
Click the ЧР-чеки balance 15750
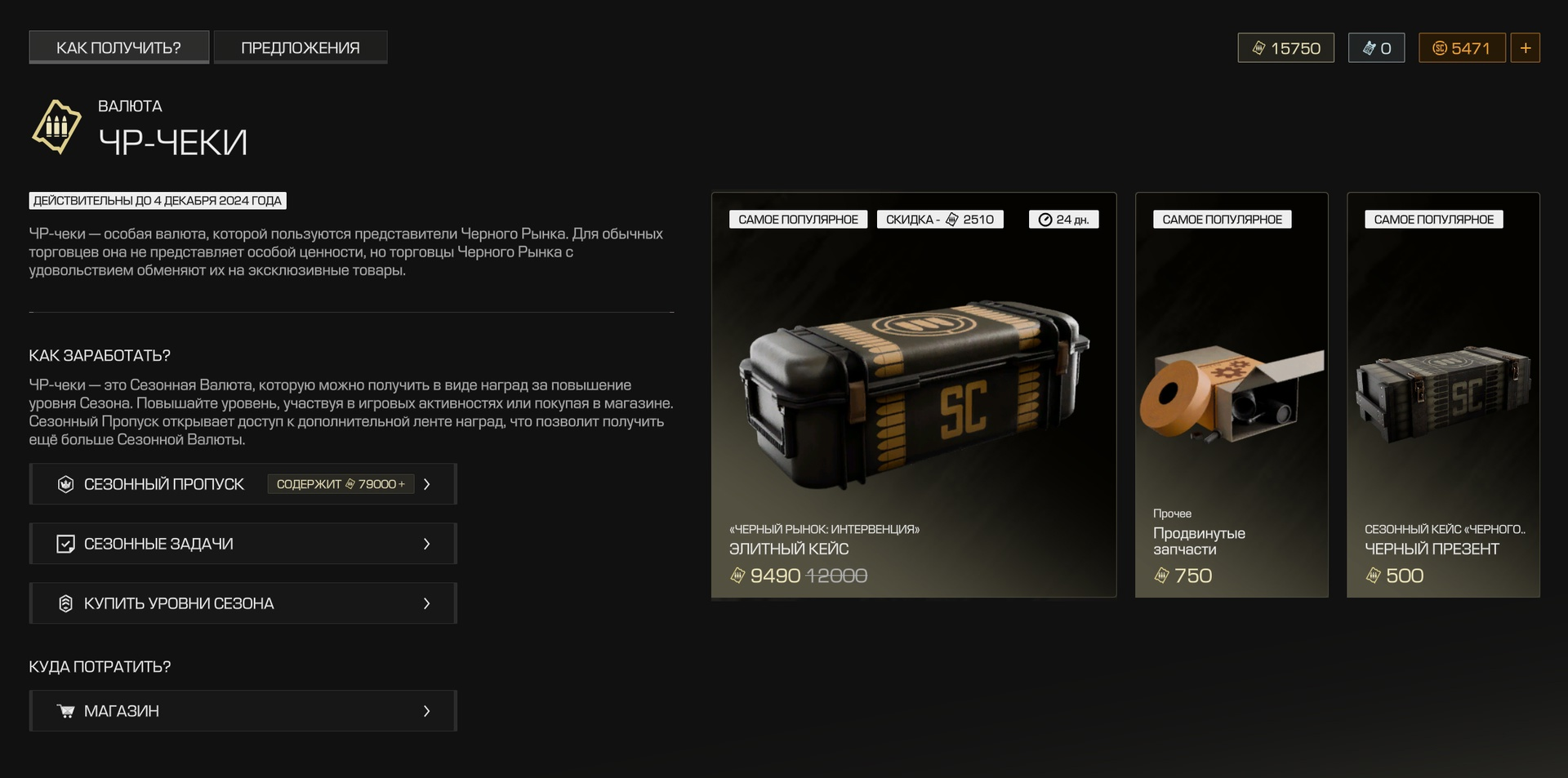pyautogui.click(x=1285, y=48)
